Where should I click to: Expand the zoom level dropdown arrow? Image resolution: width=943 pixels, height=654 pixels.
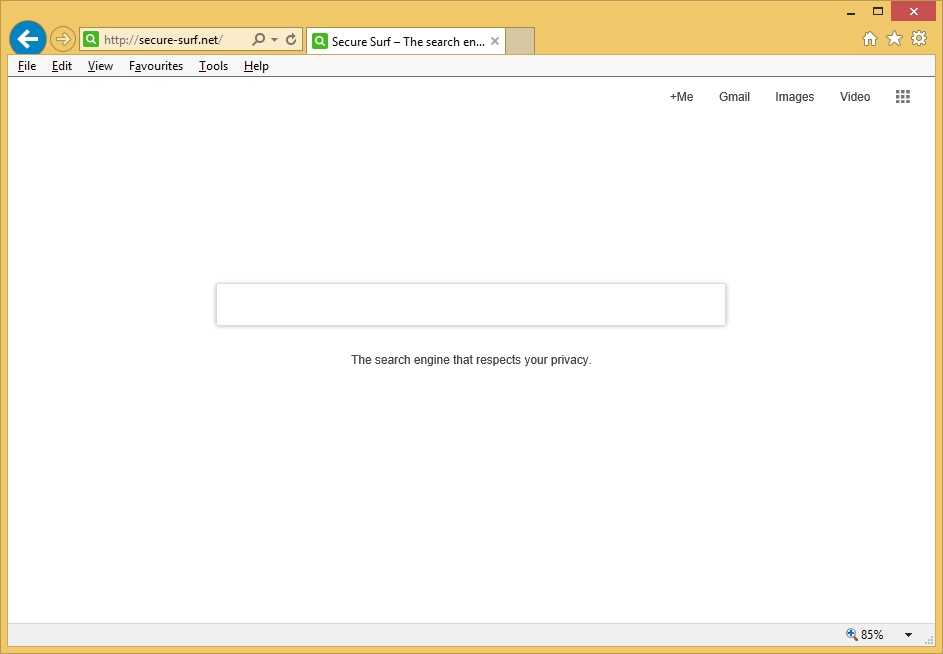[x=908, y=635]
